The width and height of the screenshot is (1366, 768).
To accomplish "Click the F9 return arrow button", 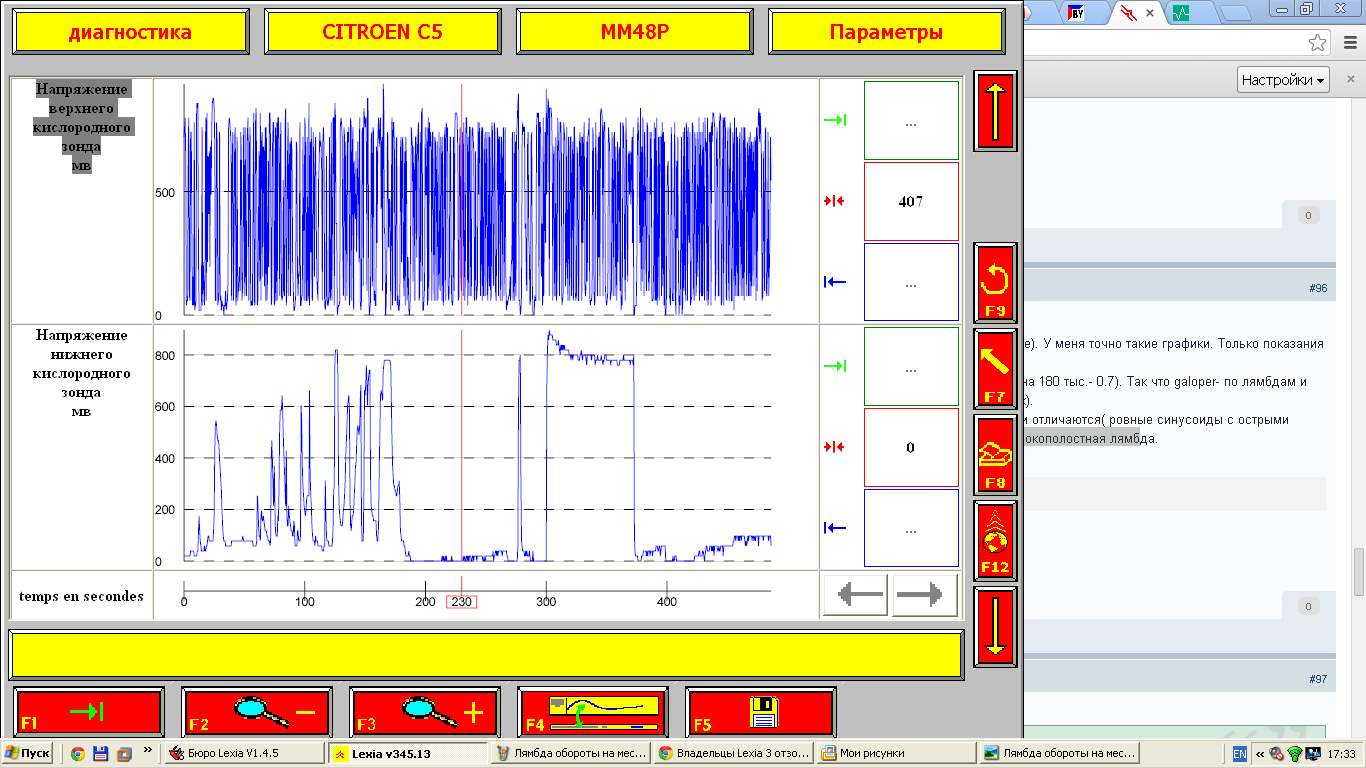I will (995, 282).
